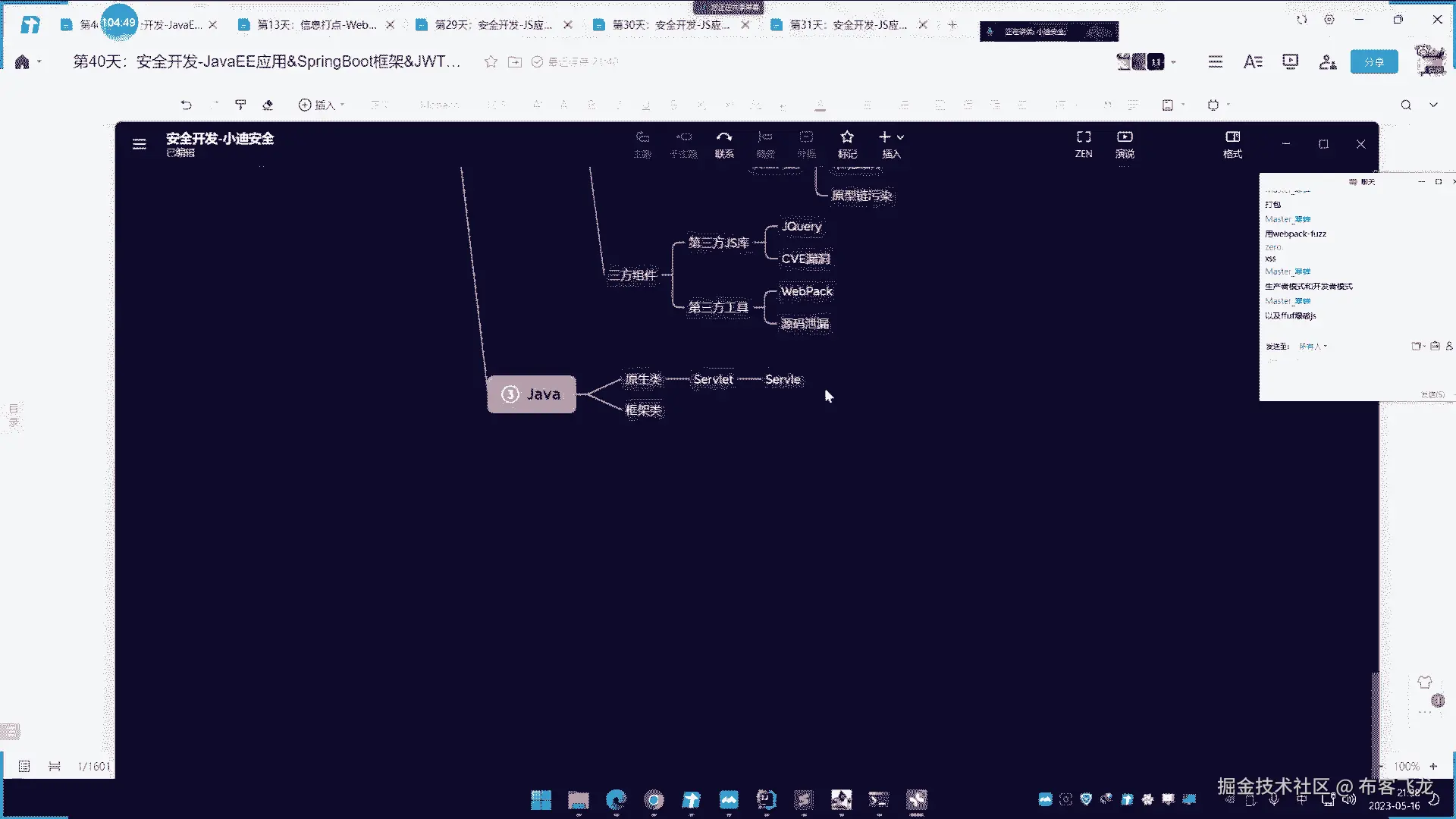Enter ZEN mode
Screen dimensions: 1456x819
(1083, 143)
